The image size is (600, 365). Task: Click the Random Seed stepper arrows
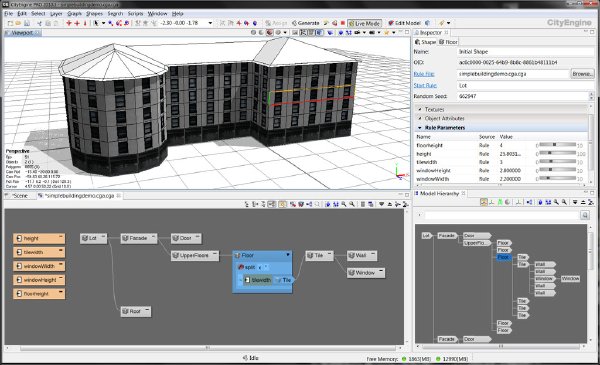click(x=591, y=96)
